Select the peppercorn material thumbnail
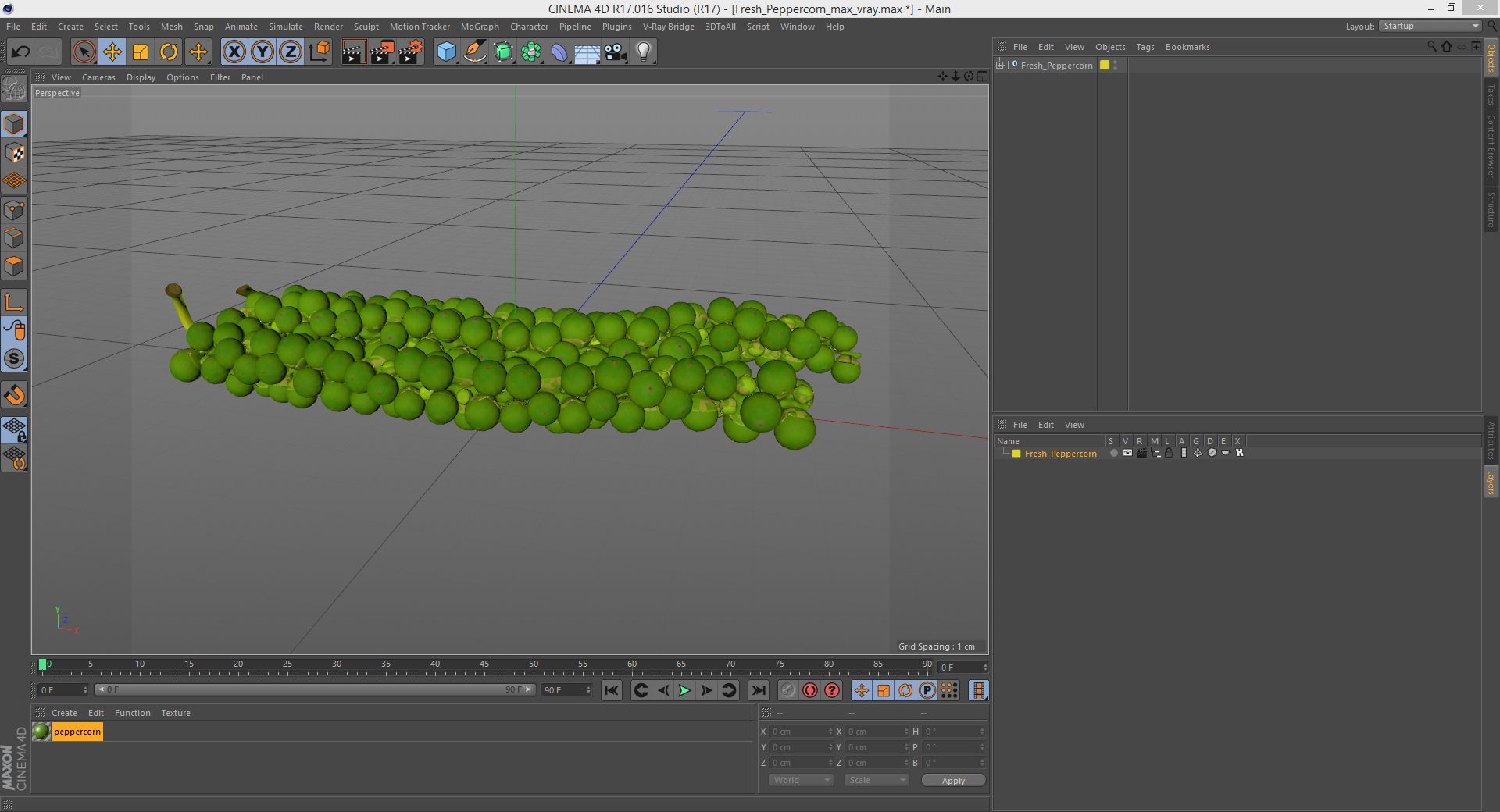 (x=41, y=732)
